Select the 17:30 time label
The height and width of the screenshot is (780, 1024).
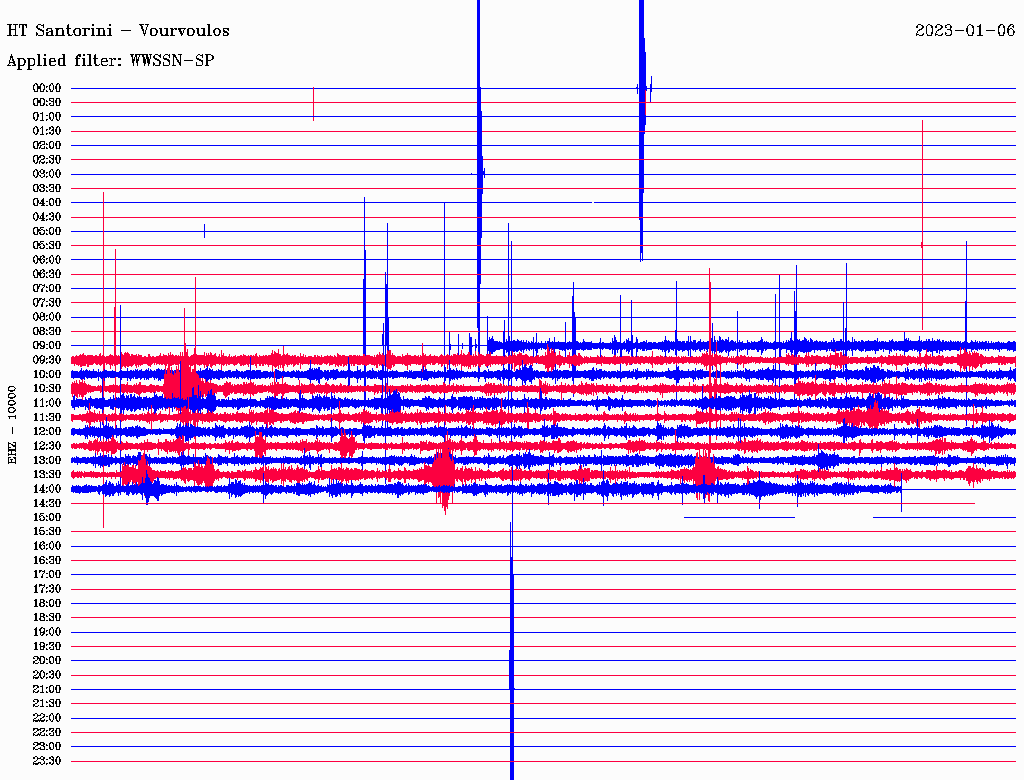click(x=46, y=589)
